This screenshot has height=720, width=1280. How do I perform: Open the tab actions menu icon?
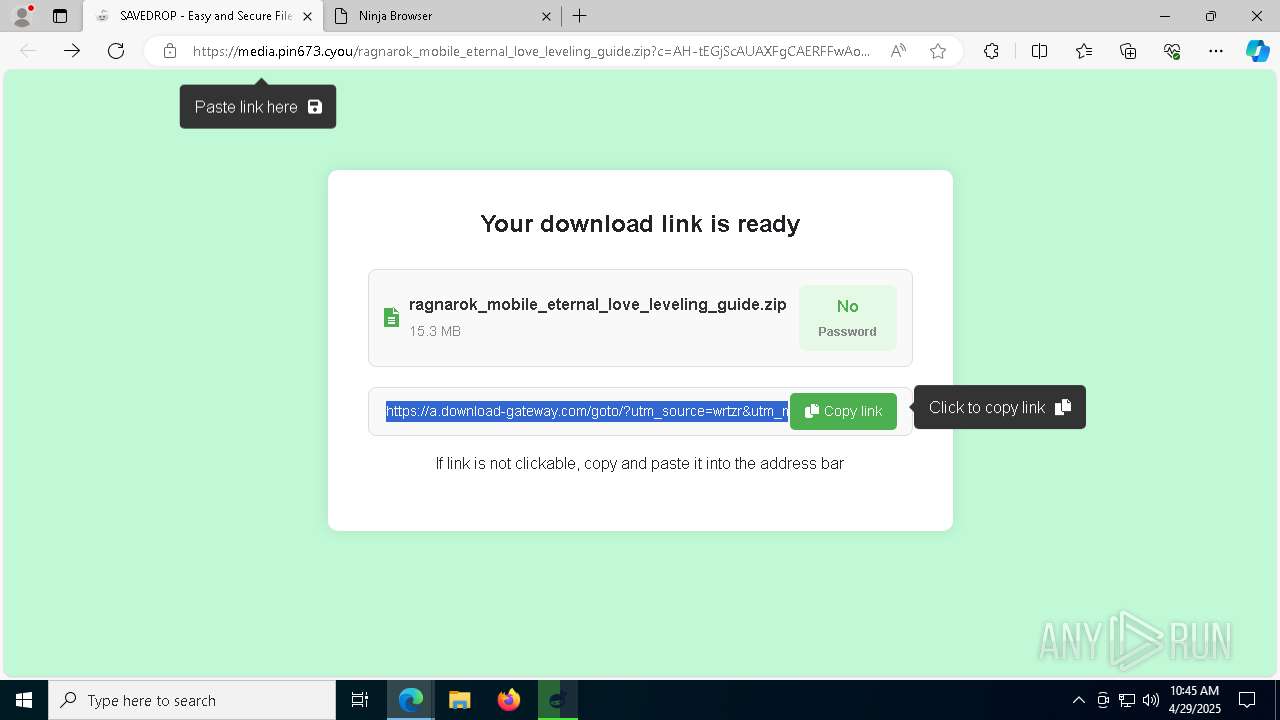60,16
